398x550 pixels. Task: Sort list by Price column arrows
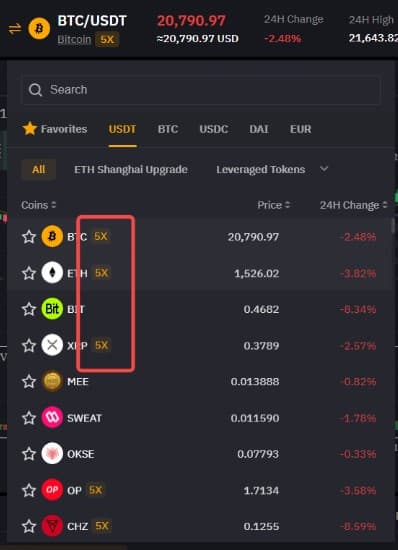288,205
